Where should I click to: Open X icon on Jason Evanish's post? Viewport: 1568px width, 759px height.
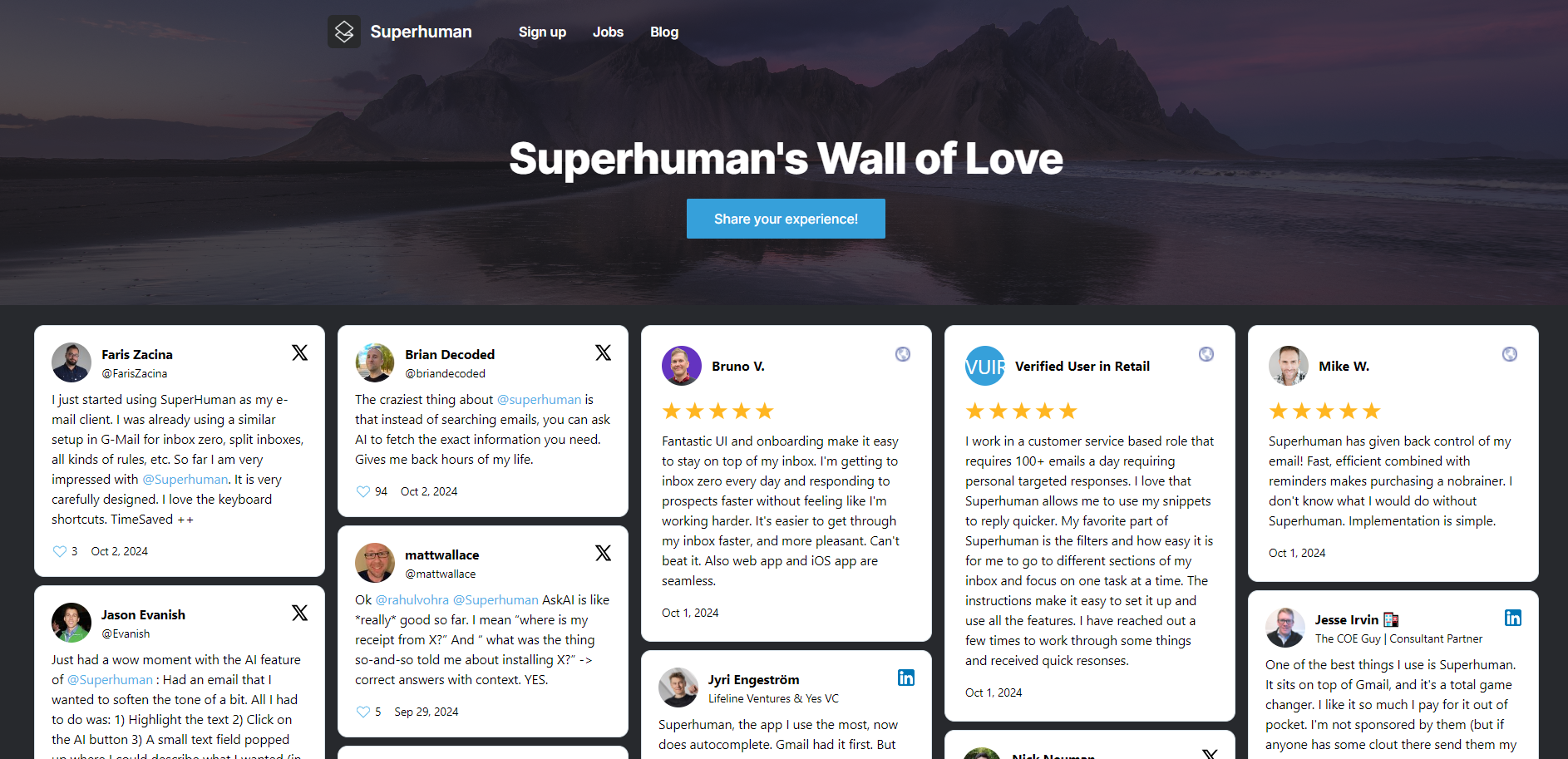(x=300, y=613)
